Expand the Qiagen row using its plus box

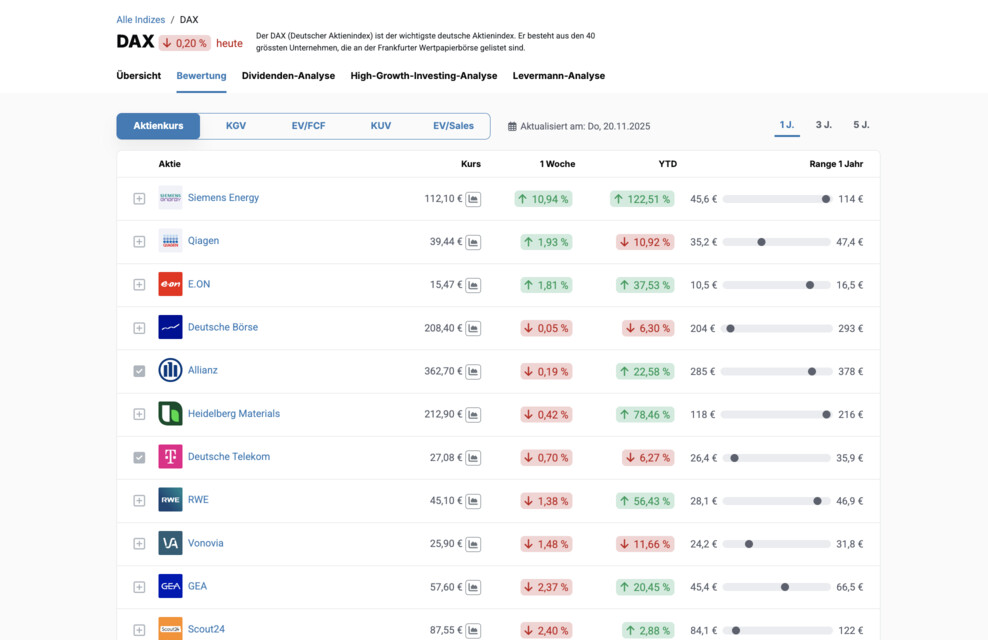[139, 242]
